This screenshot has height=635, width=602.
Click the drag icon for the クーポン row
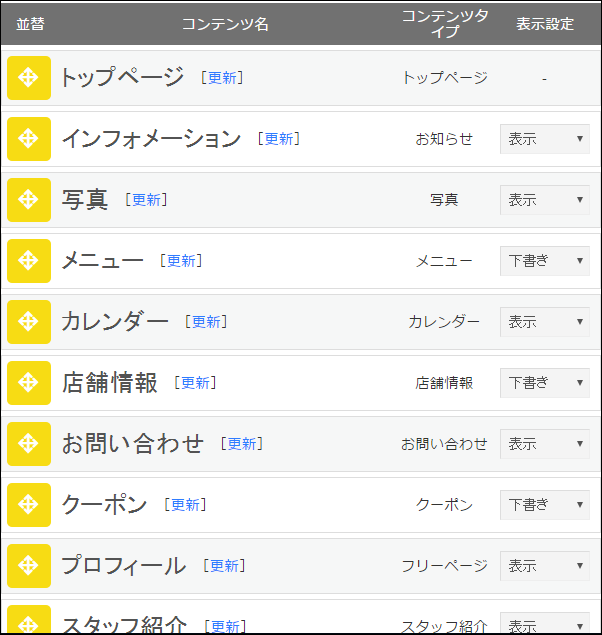tap(28, 505)
